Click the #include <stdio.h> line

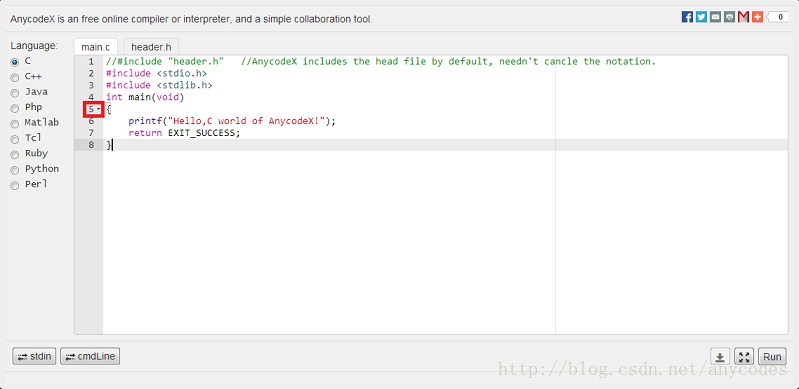click(x=156, y=73)
